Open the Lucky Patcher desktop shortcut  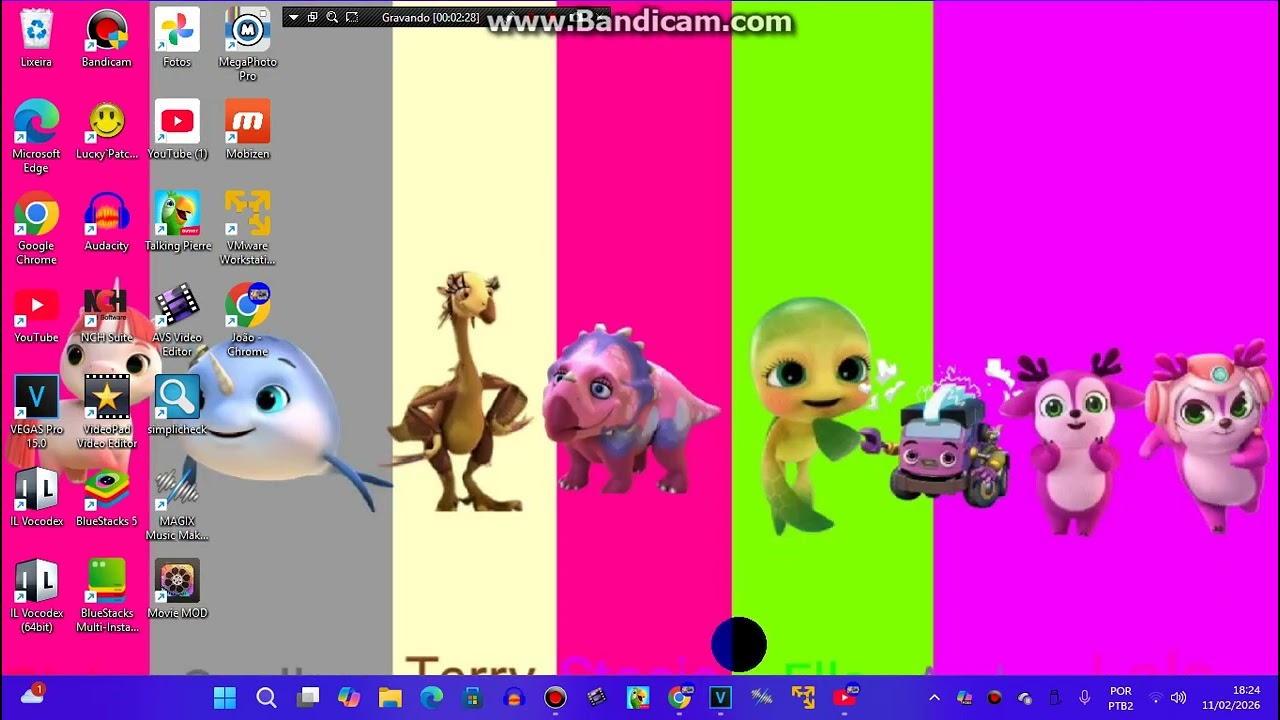106,131
